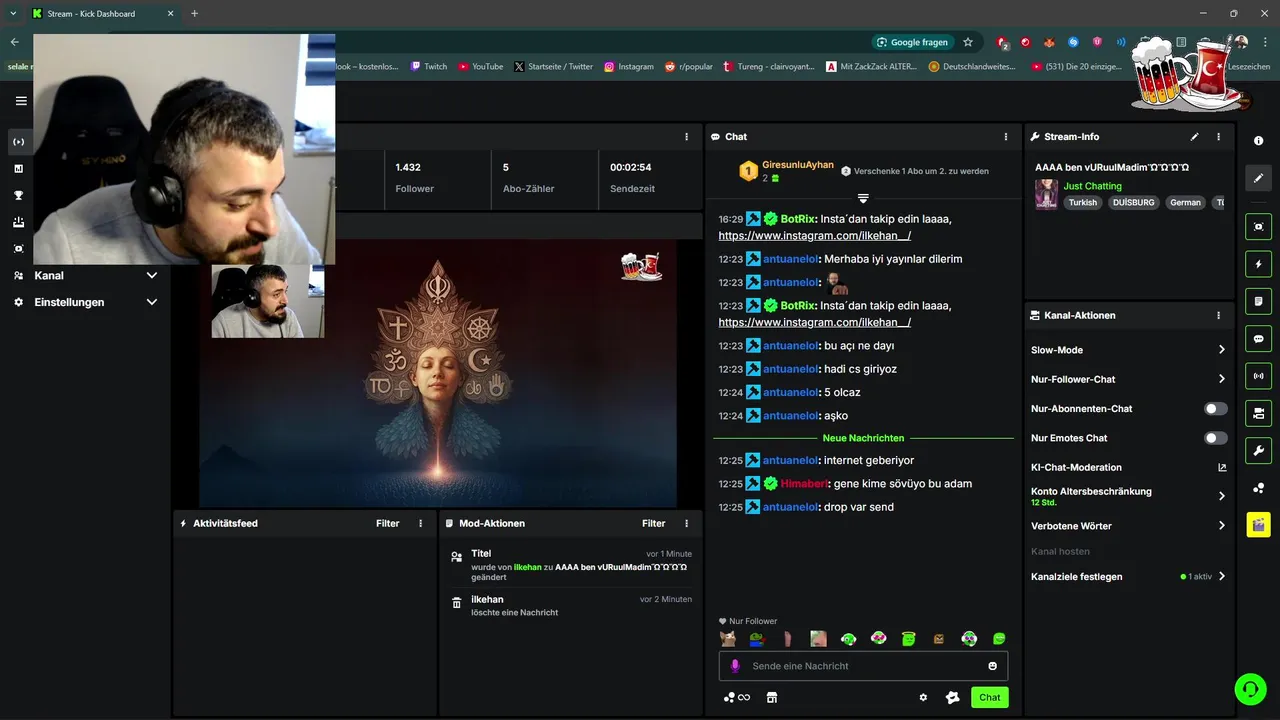The width and height of the screenshot is (1280, 720).
Task: Click the MetaMask fox extension icon
Action: coord(1049,42)
